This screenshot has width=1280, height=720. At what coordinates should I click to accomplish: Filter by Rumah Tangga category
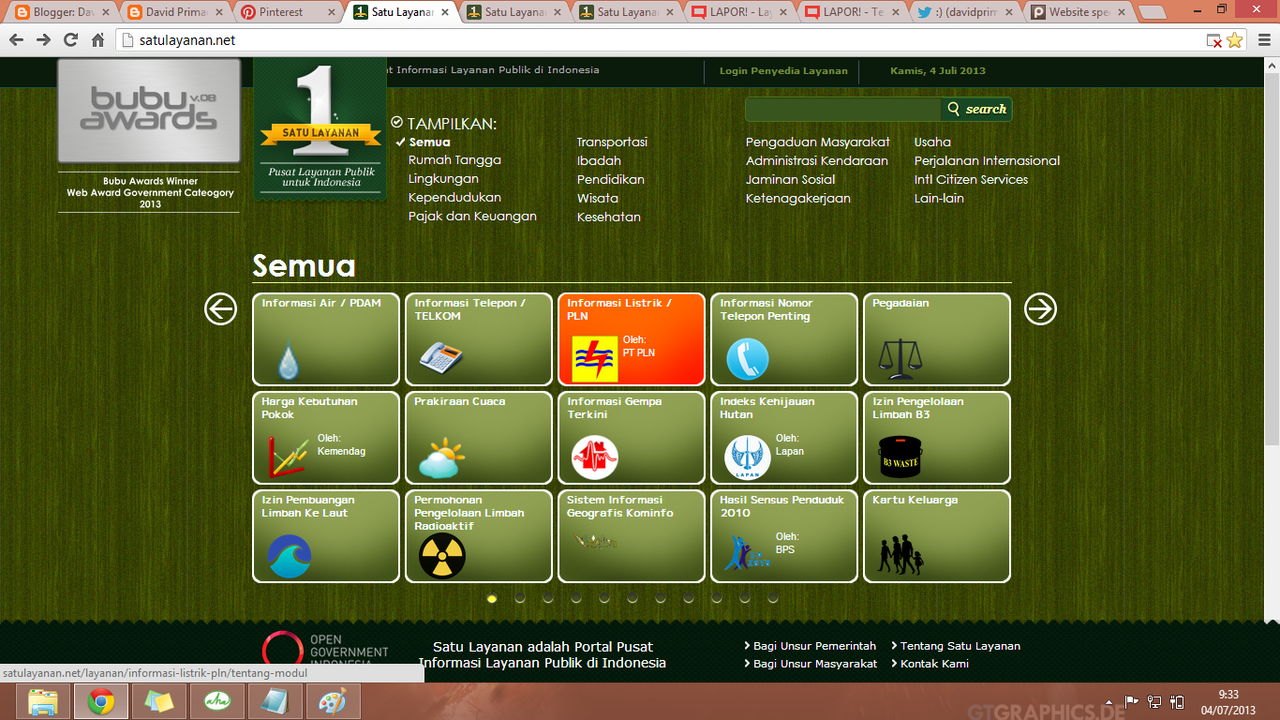[454, 160]
